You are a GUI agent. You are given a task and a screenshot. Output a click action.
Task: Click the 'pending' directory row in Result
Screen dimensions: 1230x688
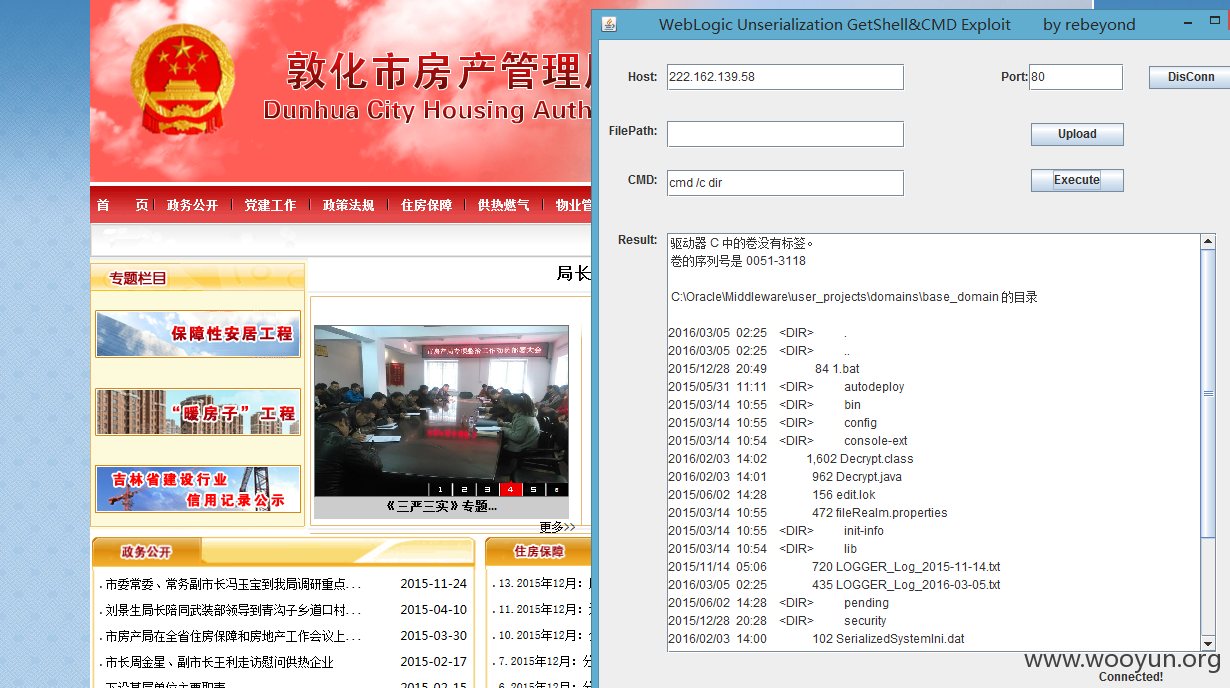(779, 603)
